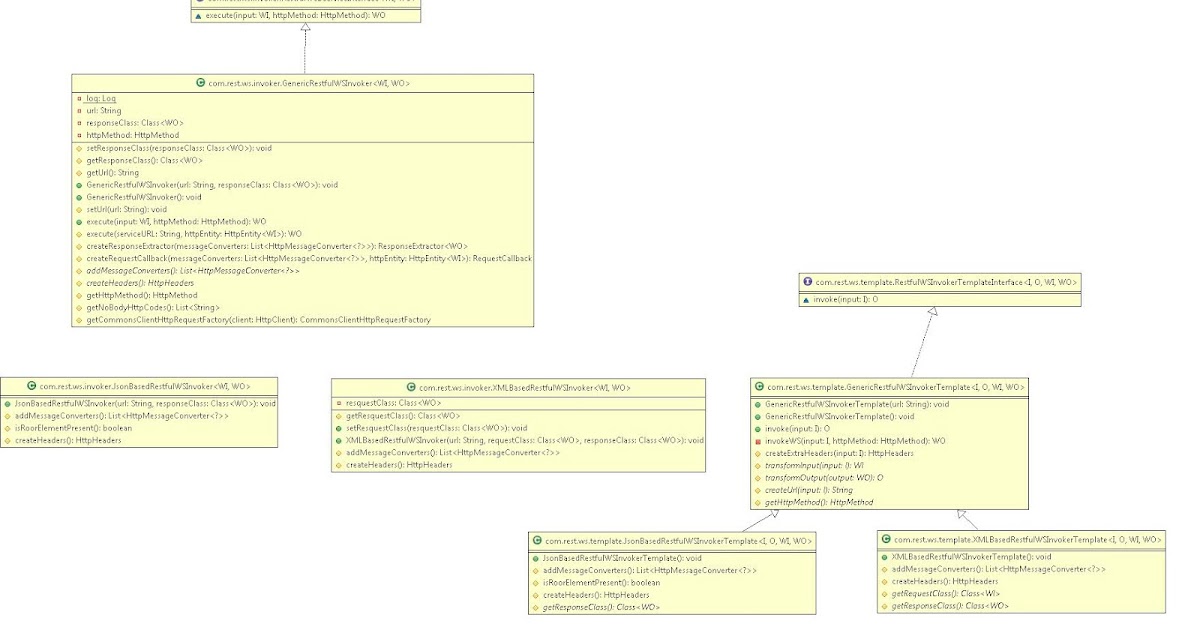Image resolution: width=1200 pixels, height=630 pixels.
Task: Click the RestfulWSInvokerTemplateInterface interface icon
Action: pyautogui.click(x=808, y=283)
